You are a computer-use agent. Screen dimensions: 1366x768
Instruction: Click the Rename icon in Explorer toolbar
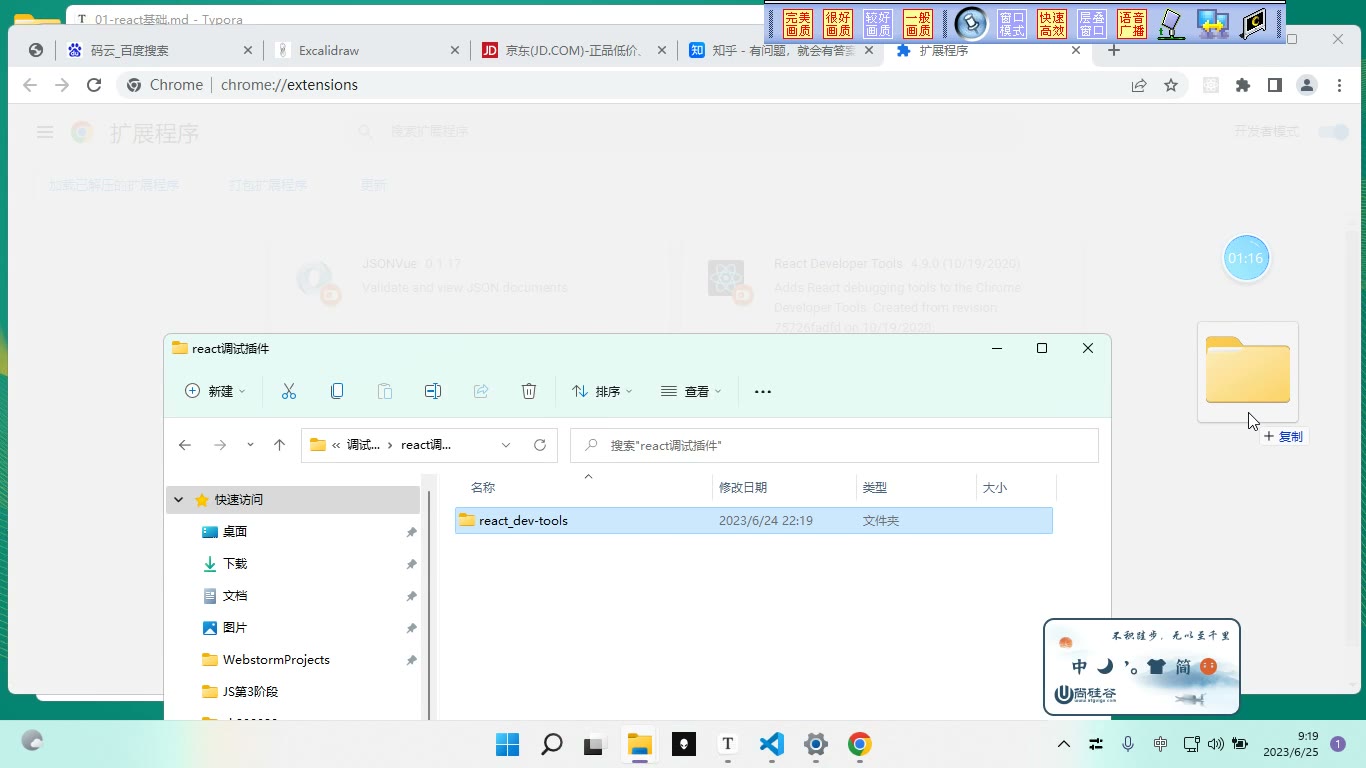tap(433, 391)
